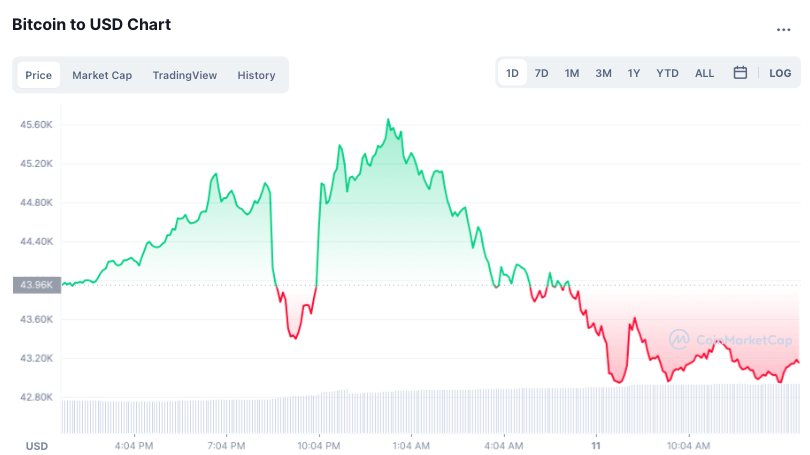Image resolution: width=810 pixels, height=455 pixels.
Task: Switch to the Market Cap tab
Action: click(x=102, y=75)
